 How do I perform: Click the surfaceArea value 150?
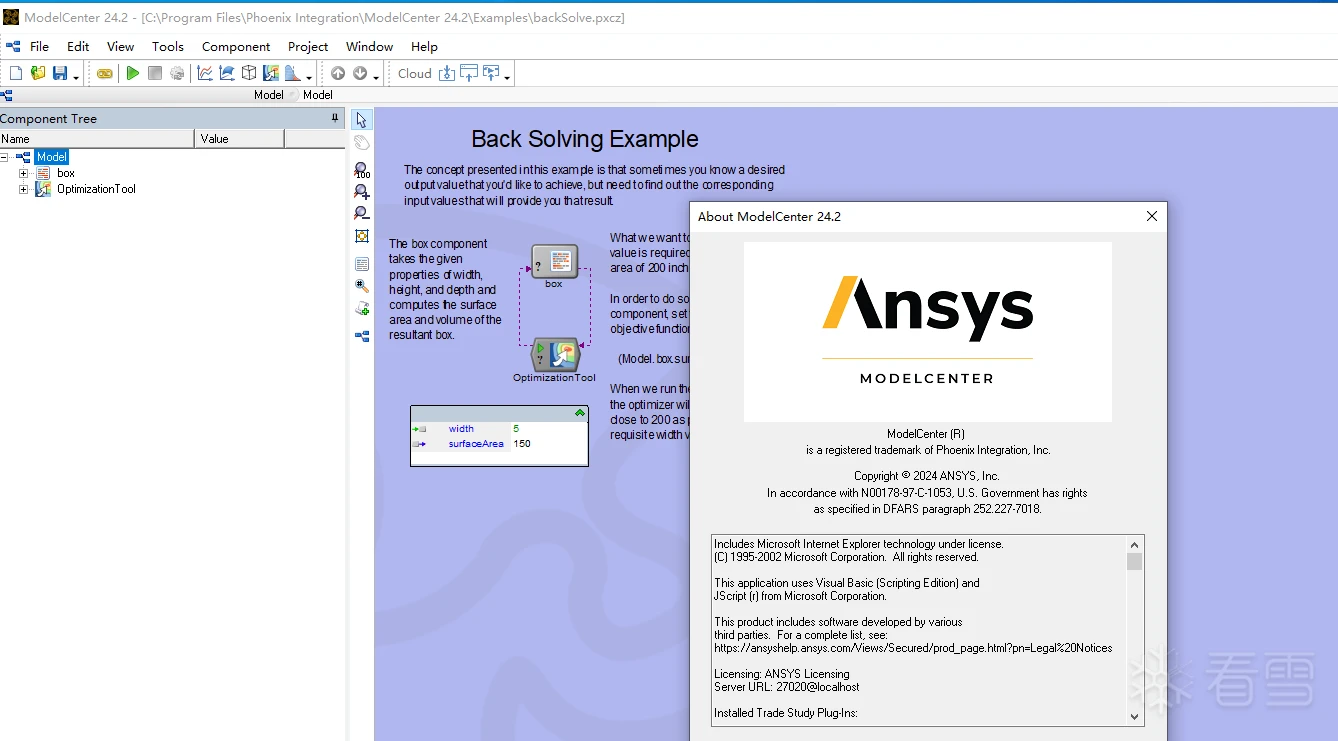(x=522, y=444)
